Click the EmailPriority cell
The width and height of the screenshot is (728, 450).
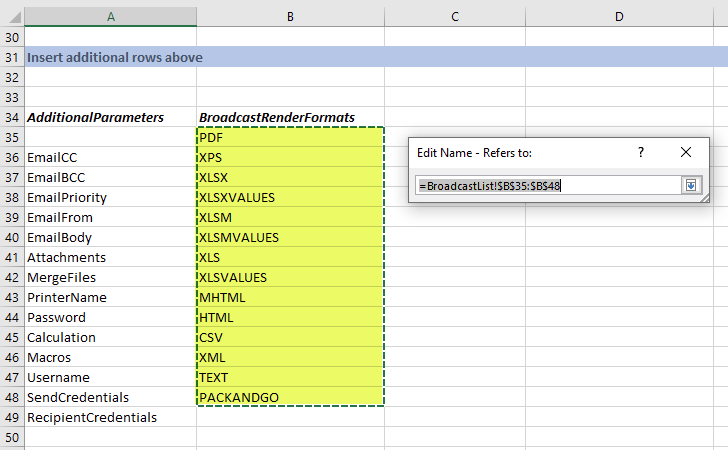(x=110, y=197)
